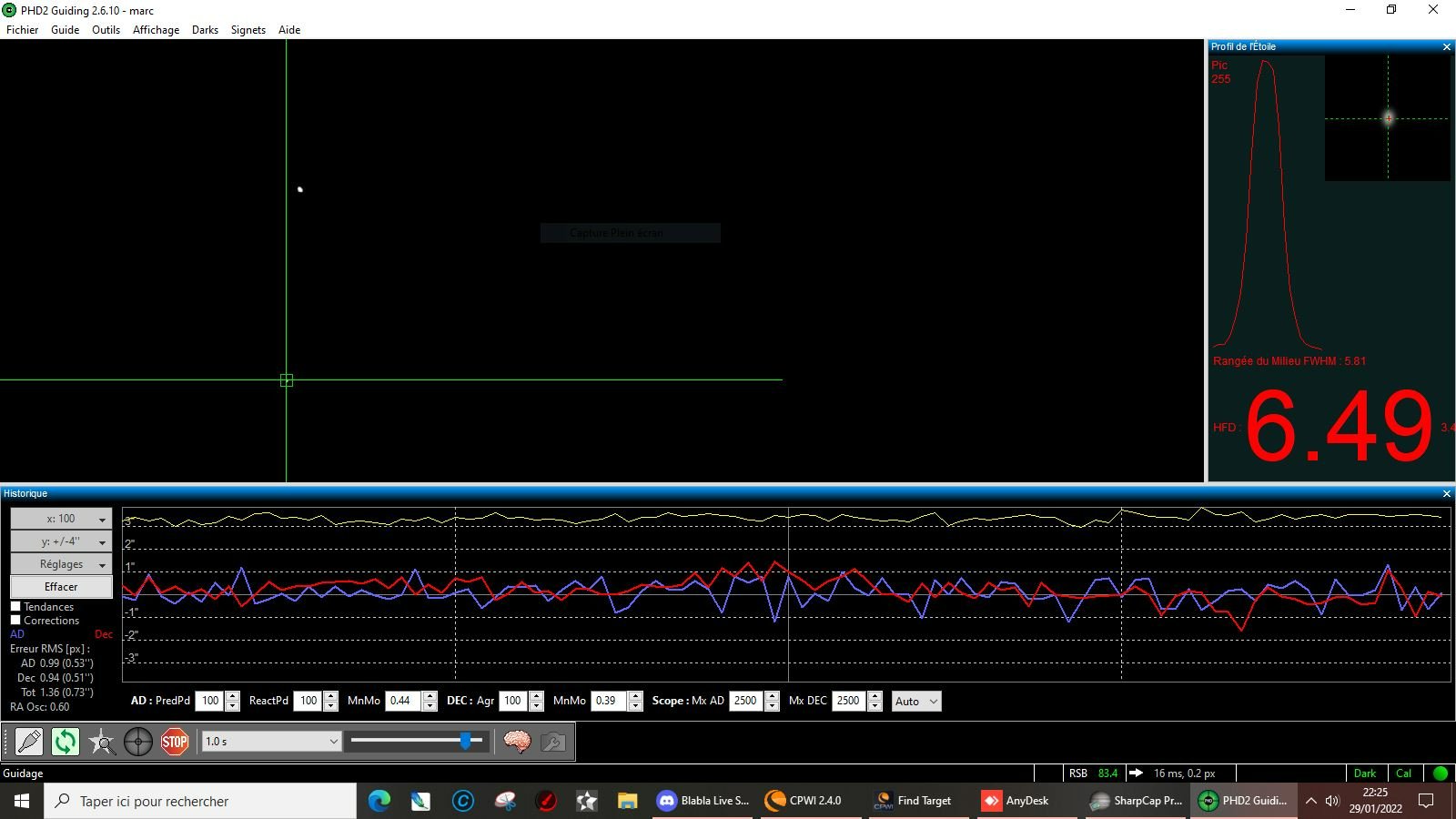
Task: Open the x: 100 scale dropdown
Action: pos(61,519)
